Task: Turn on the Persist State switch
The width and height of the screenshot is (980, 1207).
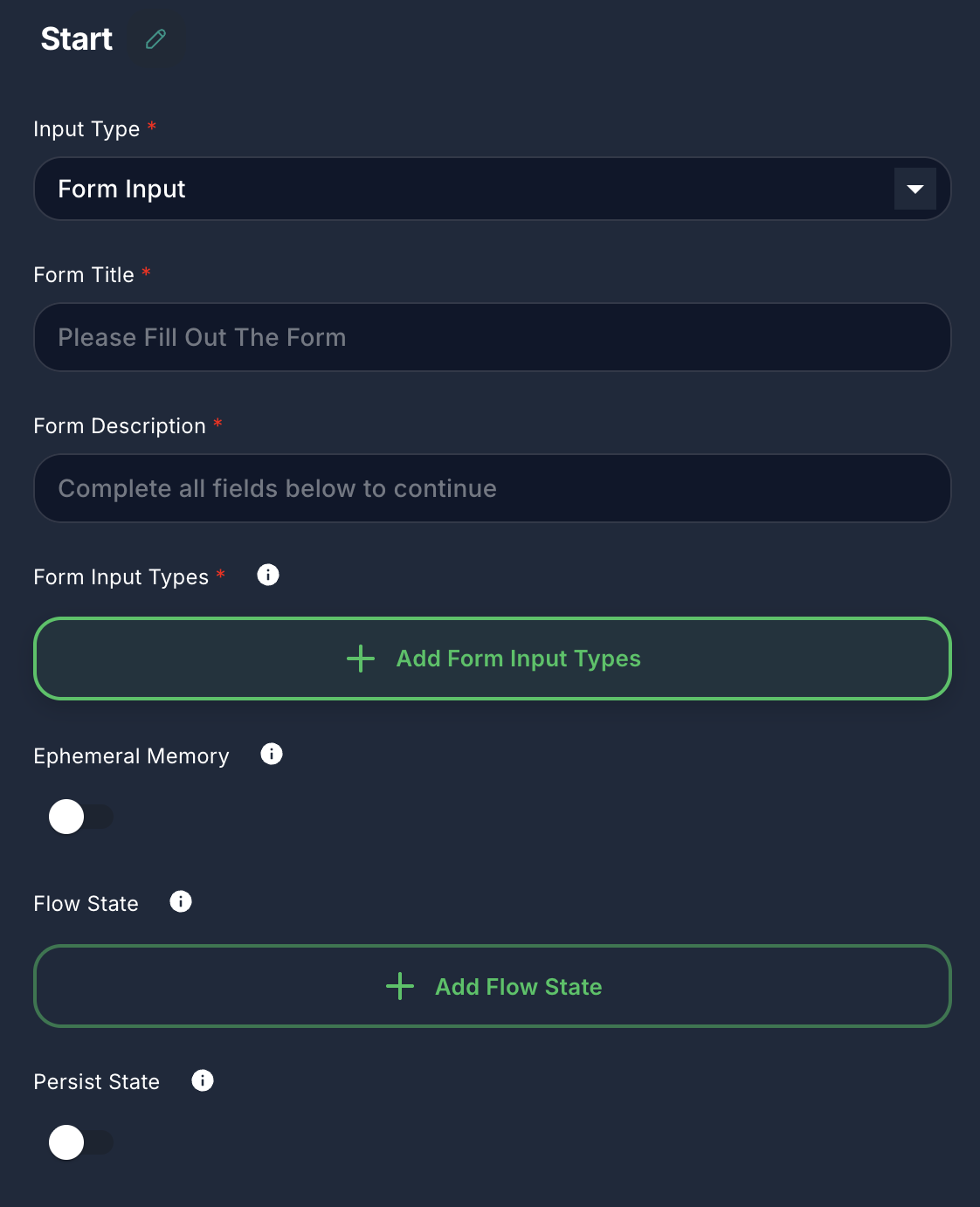Action: click(x=81, y=1141)
